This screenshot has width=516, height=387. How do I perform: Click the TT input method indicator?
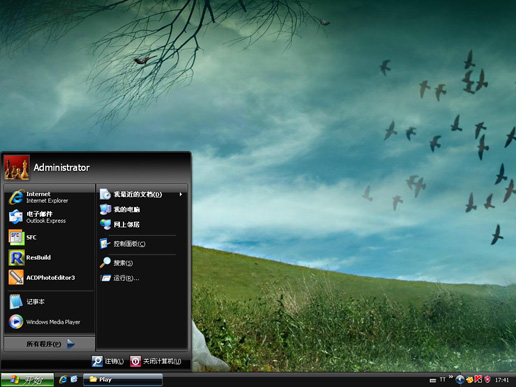[x=442, y=380]
